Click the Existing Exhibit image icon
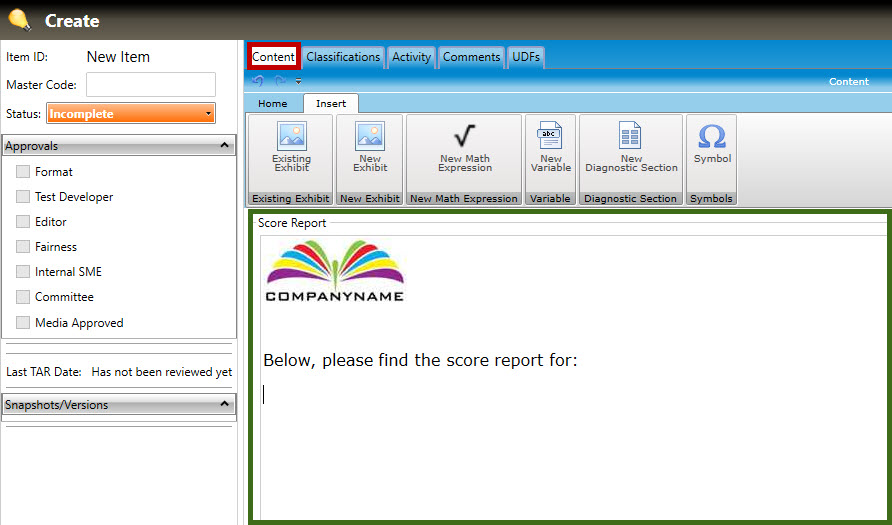The height and width of the screenshot is (525, 892). click(291, 137)
